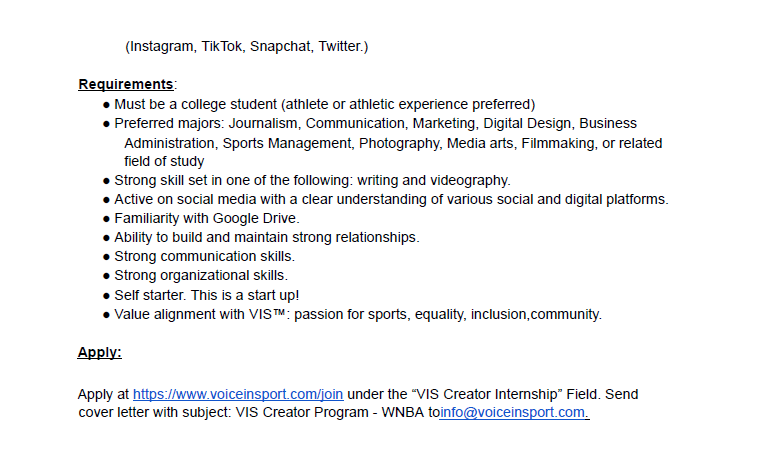The height and width of the screenshot is (472, 760).
Task: Click the 'Familiarity with Google Drive' line
Action: (x=206, y=219)
